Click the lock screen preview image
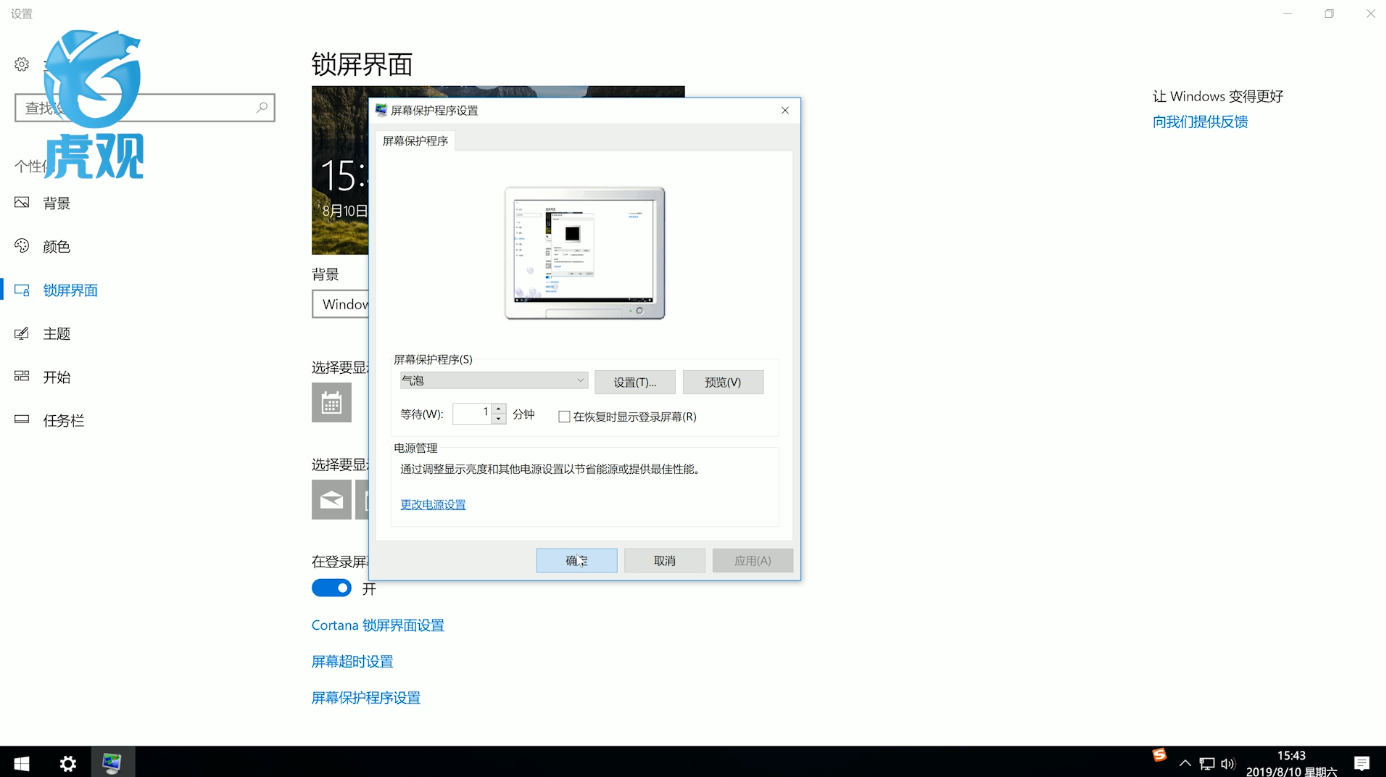1386x777 pixels. pyautogui.click(x=340, y=170)
